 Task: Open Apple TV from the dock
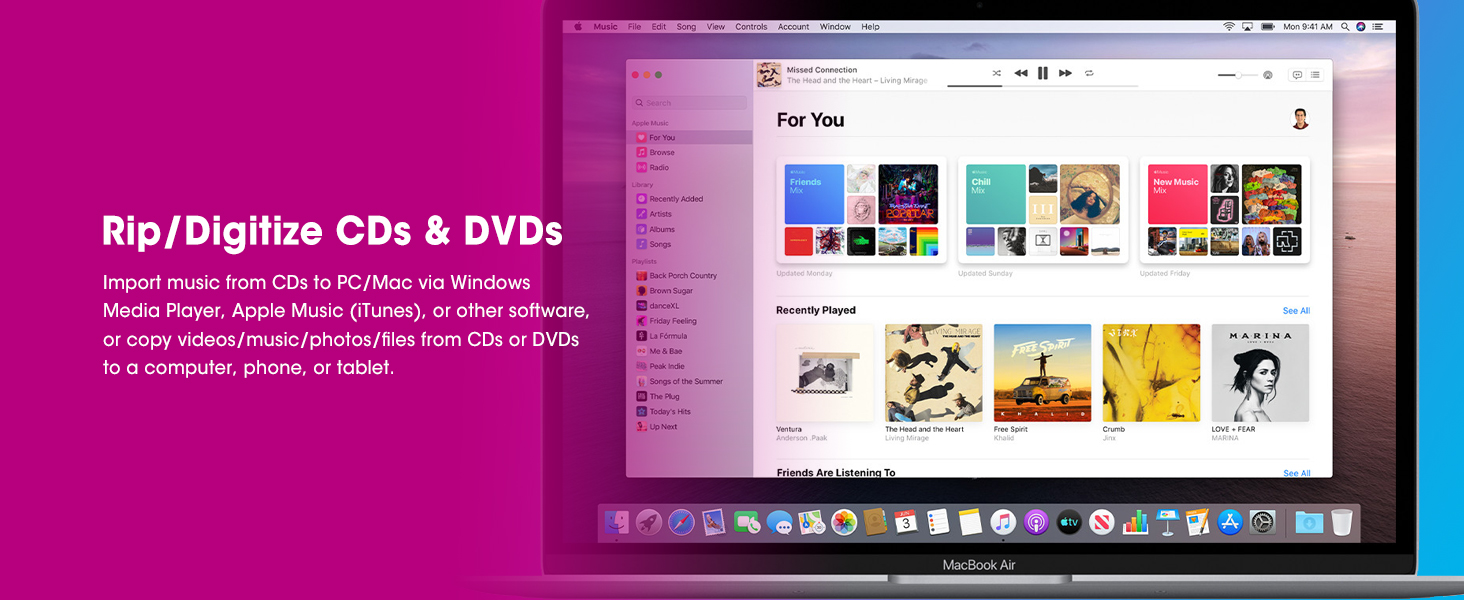pyautogui.click(x=1069, y=522)
